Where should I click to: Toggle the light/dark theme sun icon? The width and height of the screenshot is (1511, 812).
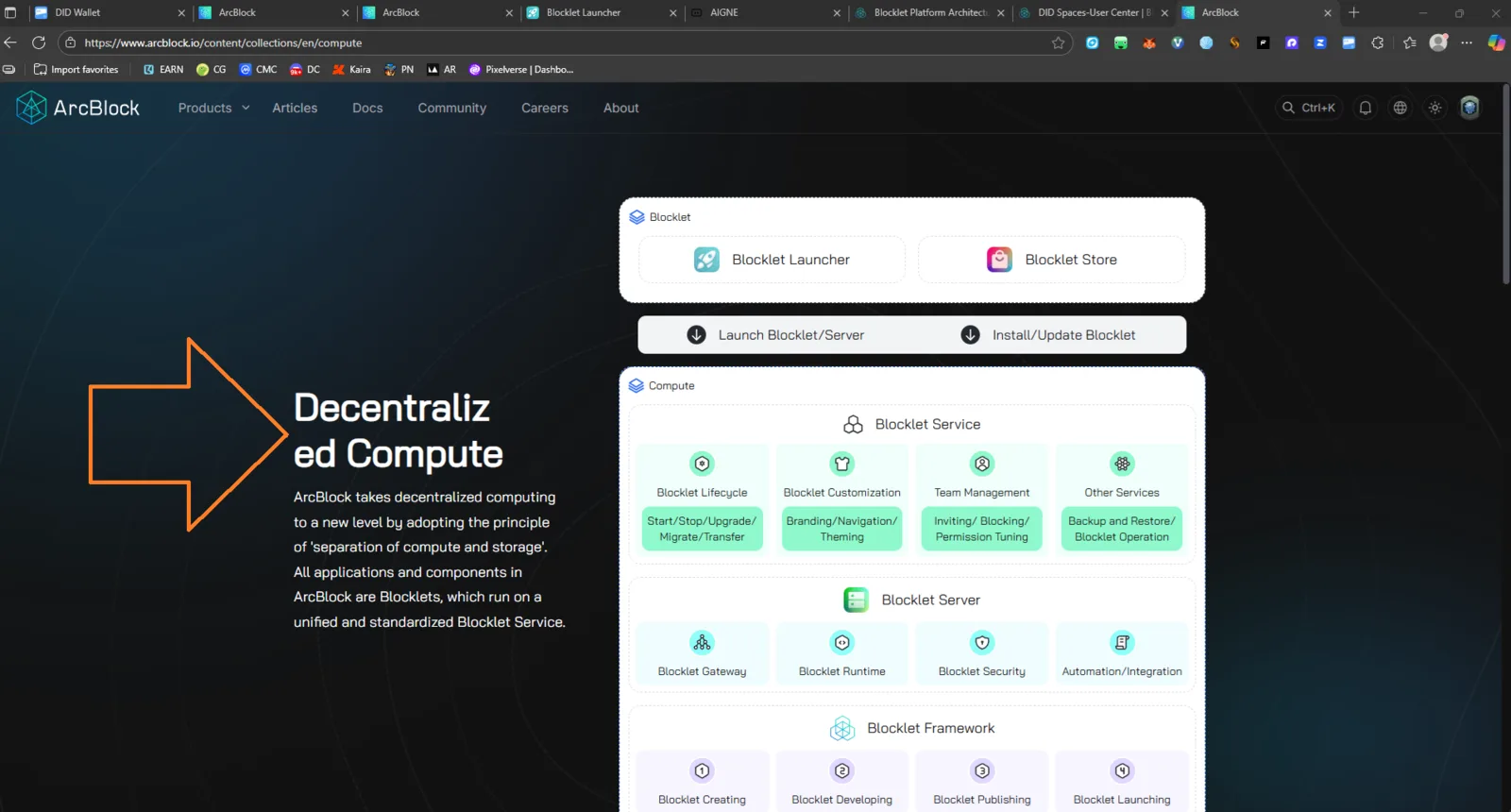point(1435,108)
